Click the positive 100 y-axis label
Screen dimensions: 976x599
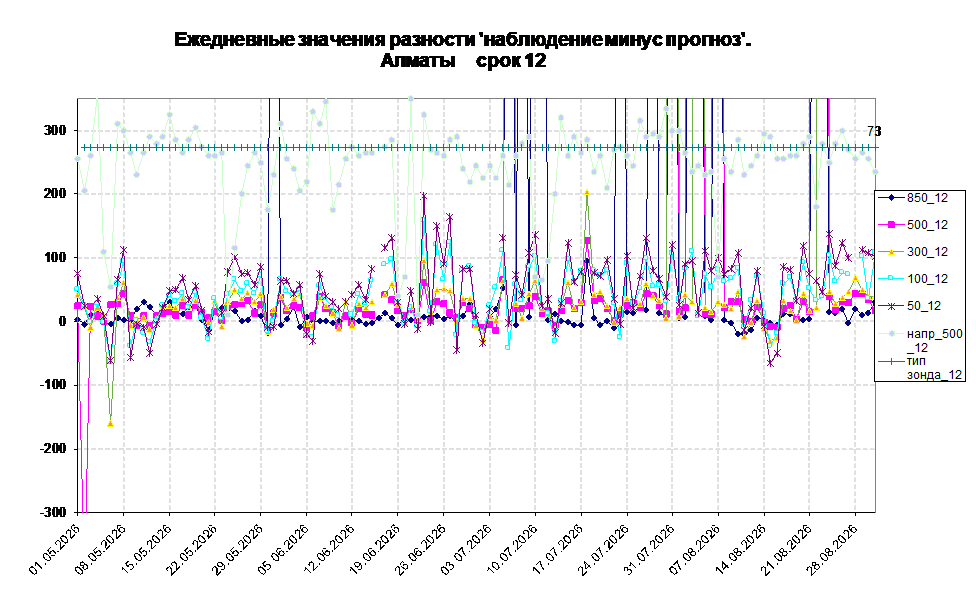point(54,257)
